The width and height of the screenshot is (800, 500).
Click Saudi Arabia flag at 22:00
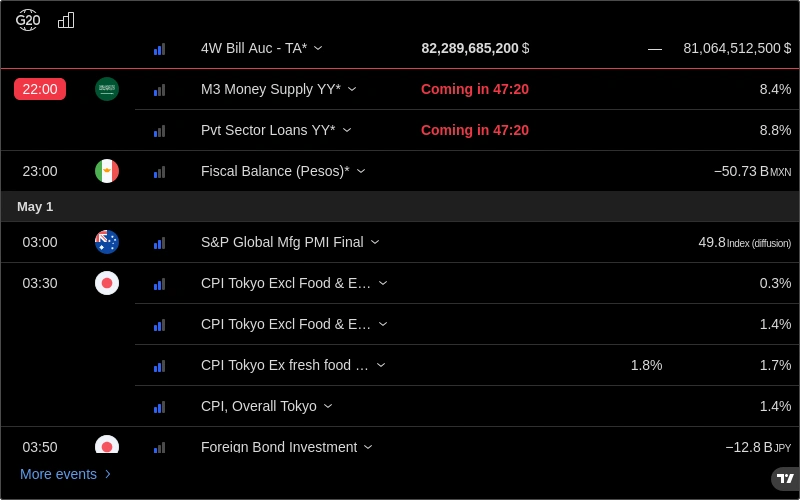(107, 89)
